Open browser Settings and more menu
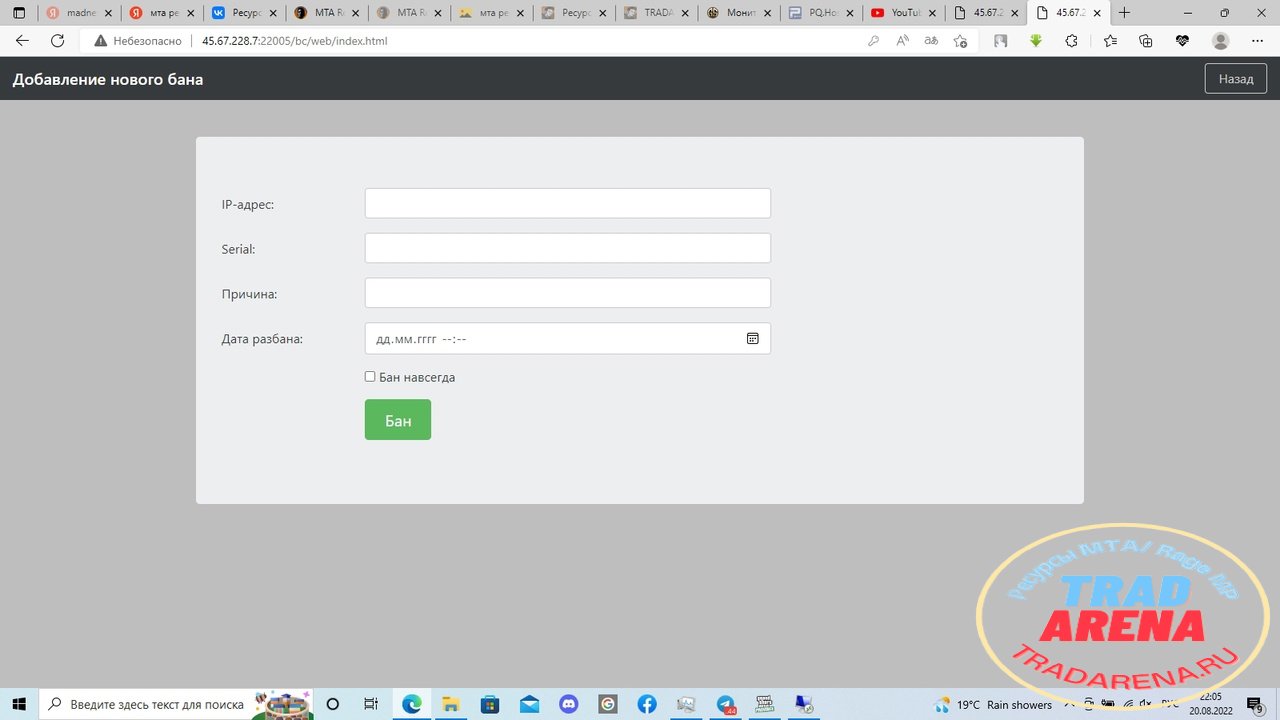 pyautogui.click(x=1257, y=41)
